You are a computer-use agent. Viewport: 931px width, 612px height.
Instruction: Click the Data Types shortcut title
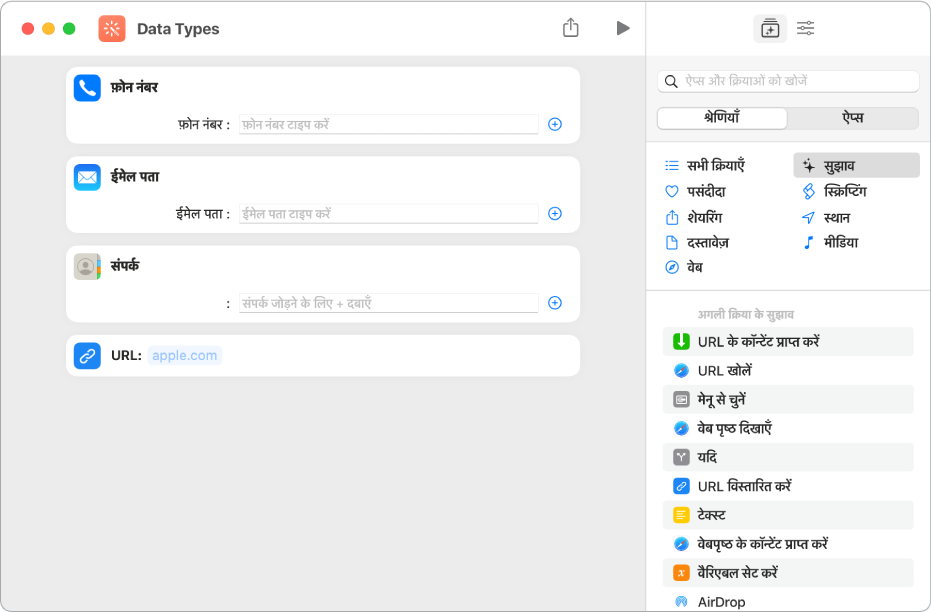(178, 28)
